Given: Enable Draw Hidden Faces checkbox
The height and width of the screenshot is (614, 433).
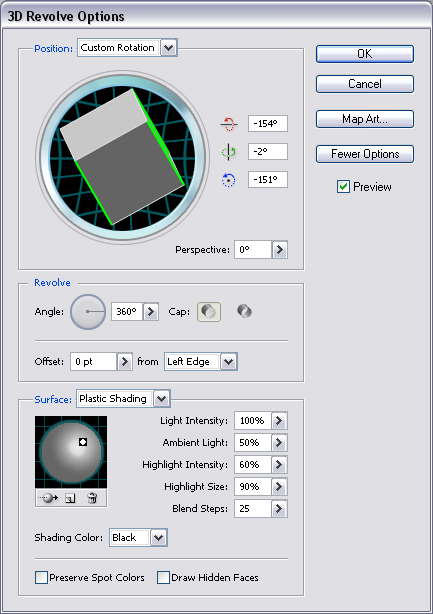Looking at the screenshot, I should 163,578.
